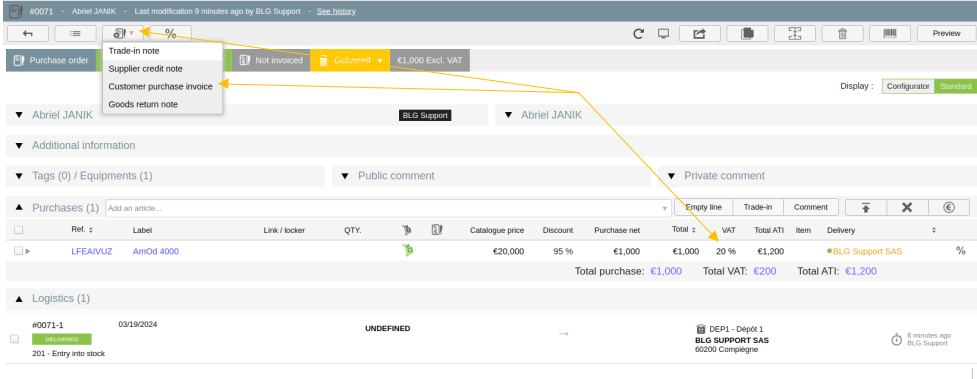Screen dimensions: 977x379
Task: Click the Comment button in Purchases
Action: 811,207
